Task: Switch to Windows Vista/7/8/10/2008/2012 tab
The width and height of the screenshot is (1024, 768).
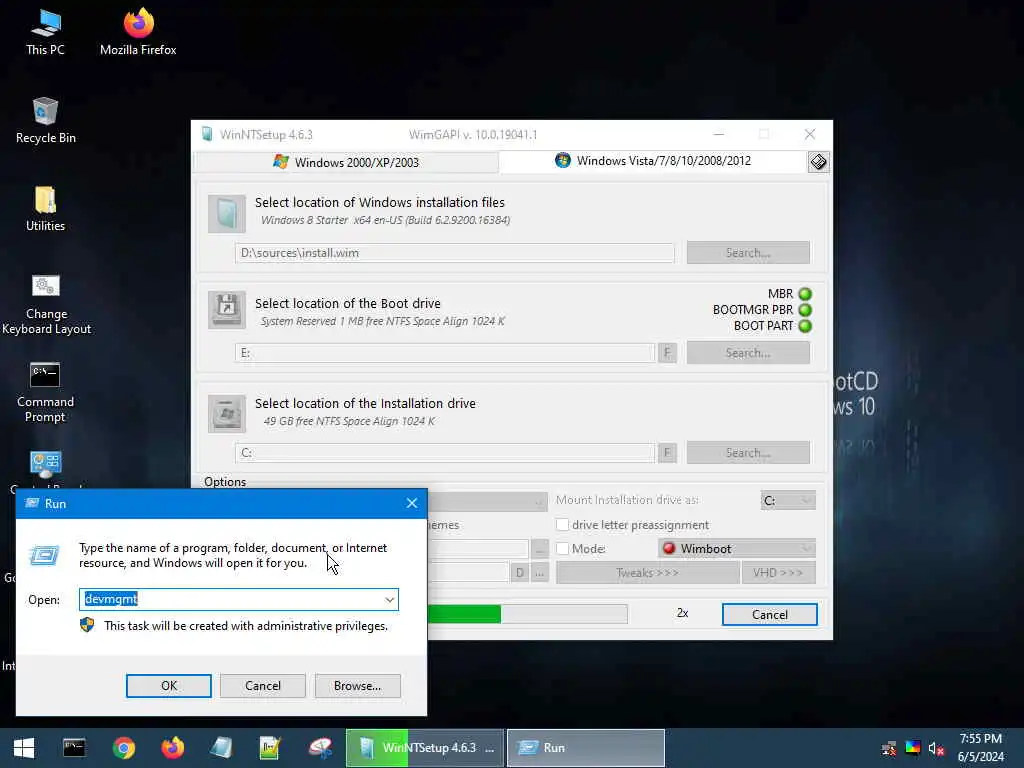Action: tap(653, 161)
